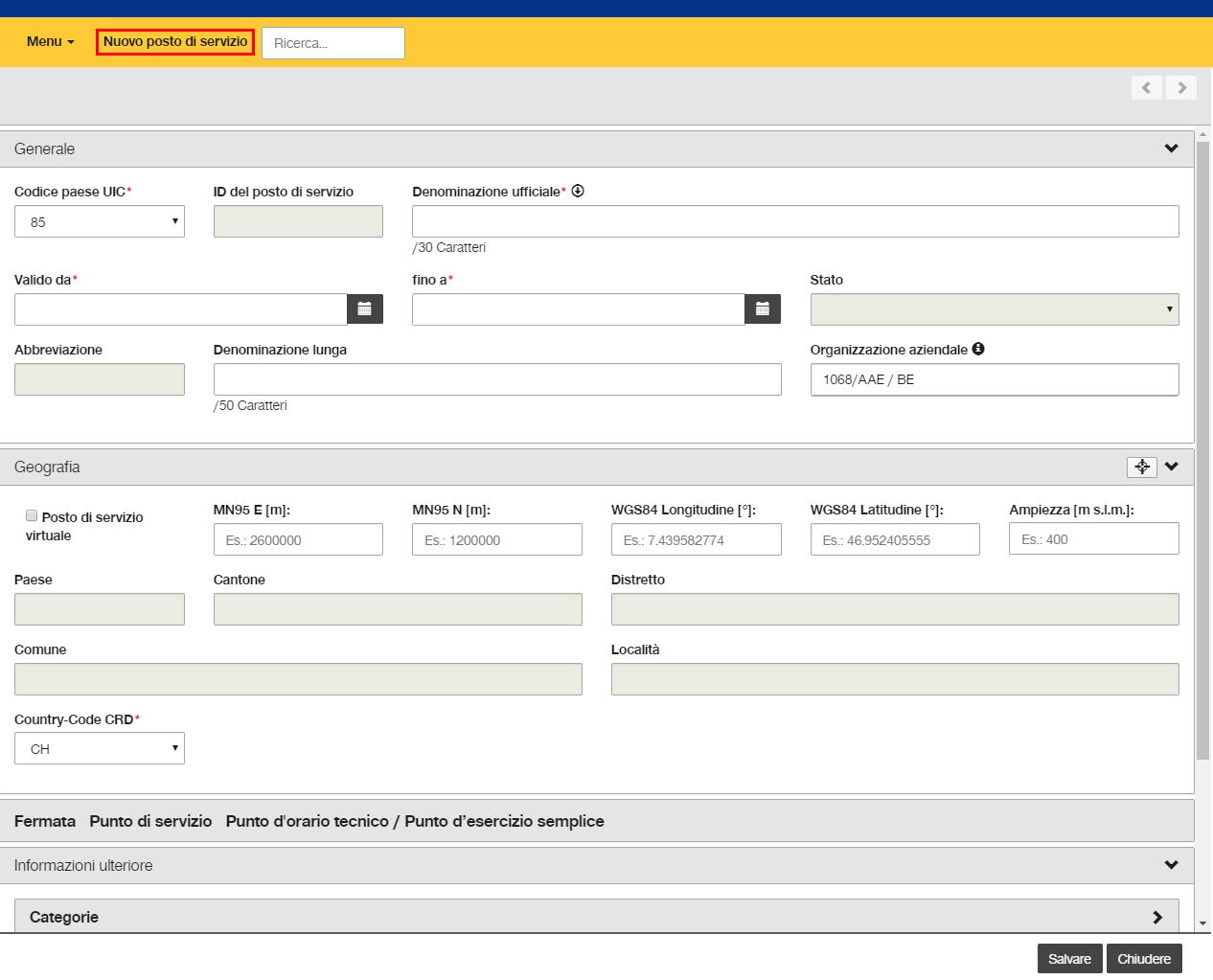
Task: Open Stato dropdown
Action: point(995,309)
